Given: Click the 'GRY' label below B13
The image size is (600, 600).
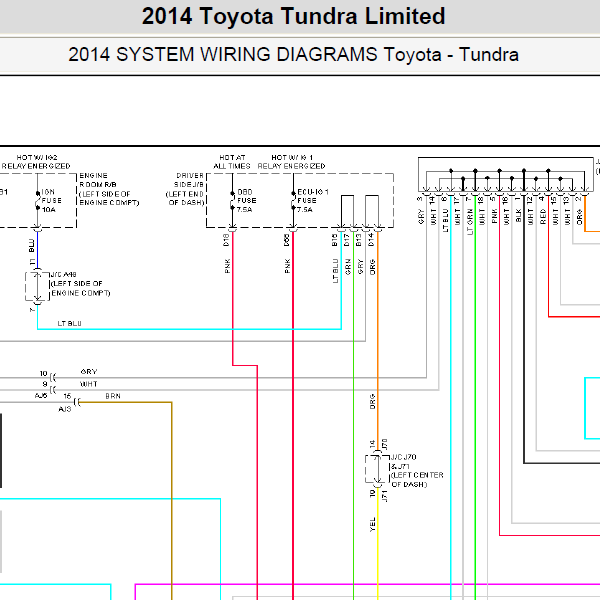Looking at the screenshot, I should point(360,267).
